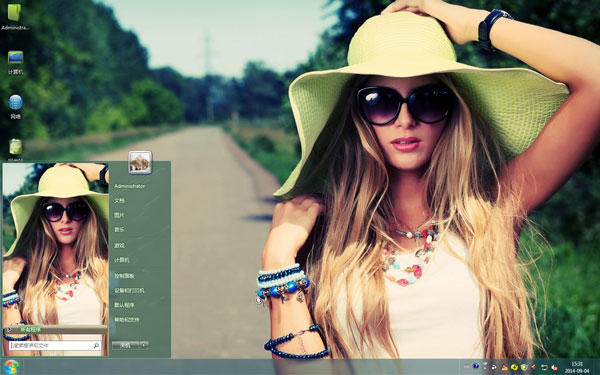Viewport: 600px width, 375px height.
Task: Open 控制面板 in Start menu
Action: pyautogui.click(x=124, y=276)
